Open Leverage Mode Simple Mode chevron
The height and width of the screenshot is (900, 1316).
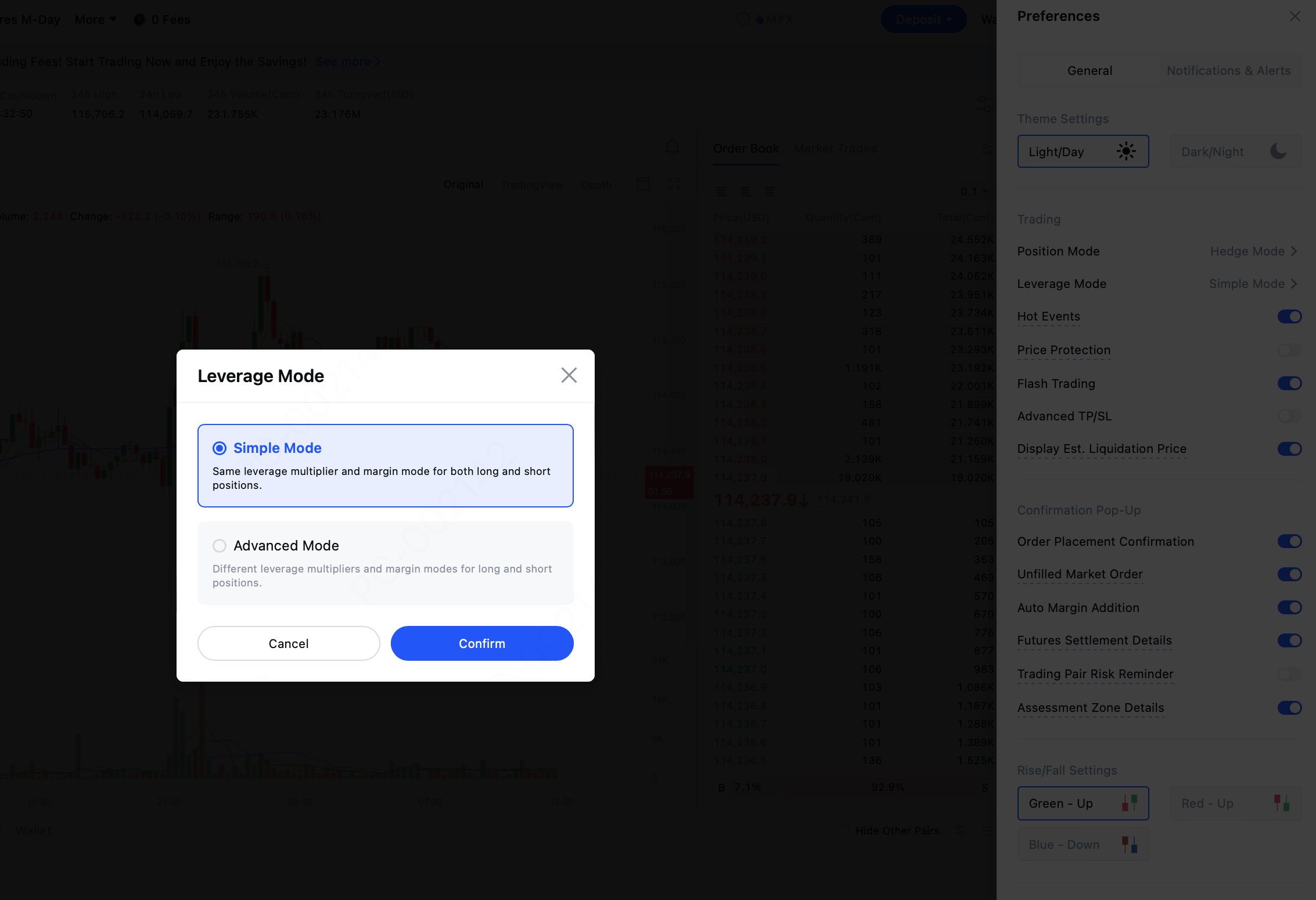tap(1294, 284)
